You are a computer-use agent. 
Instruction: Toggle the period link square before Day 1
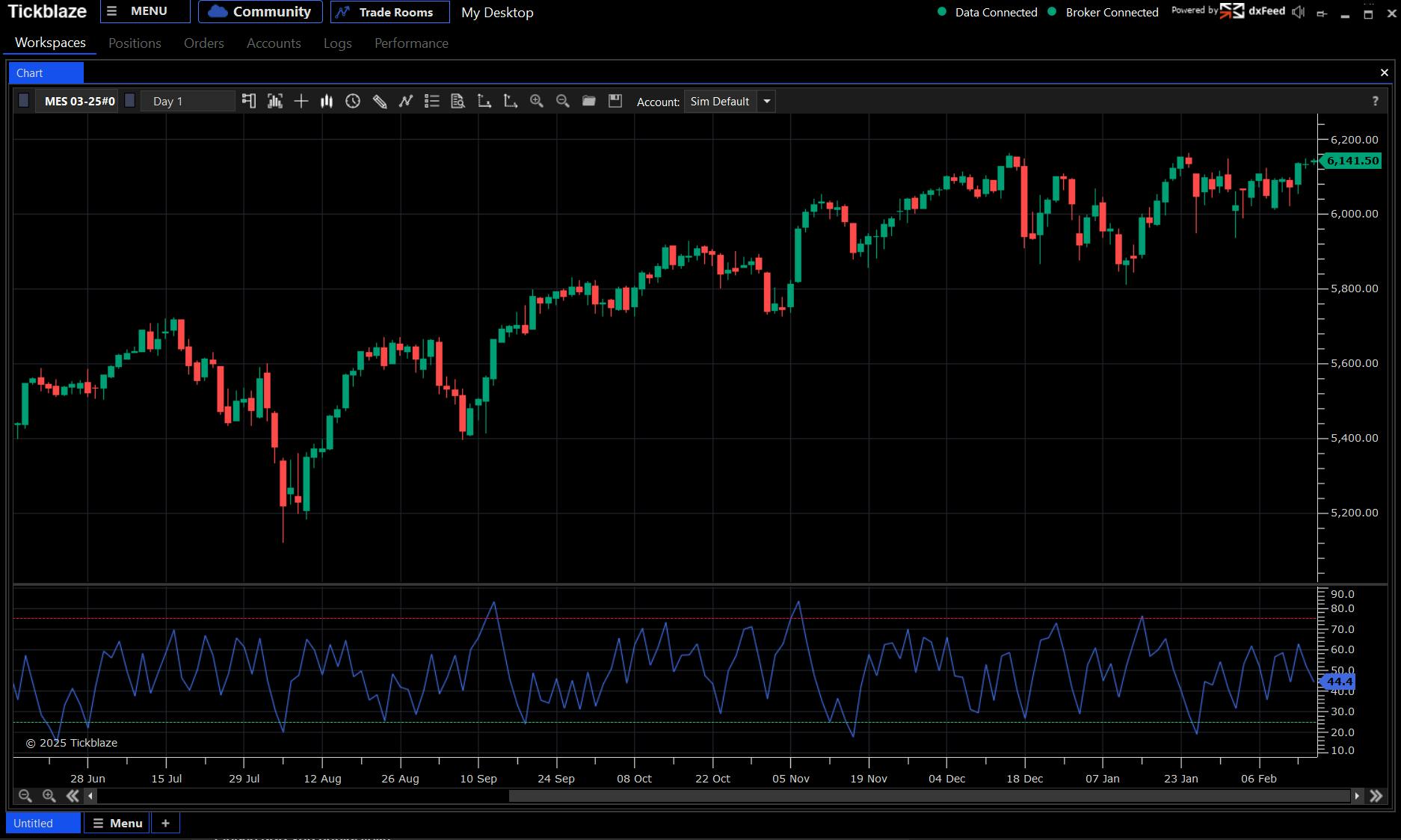(x=130, y=101)
